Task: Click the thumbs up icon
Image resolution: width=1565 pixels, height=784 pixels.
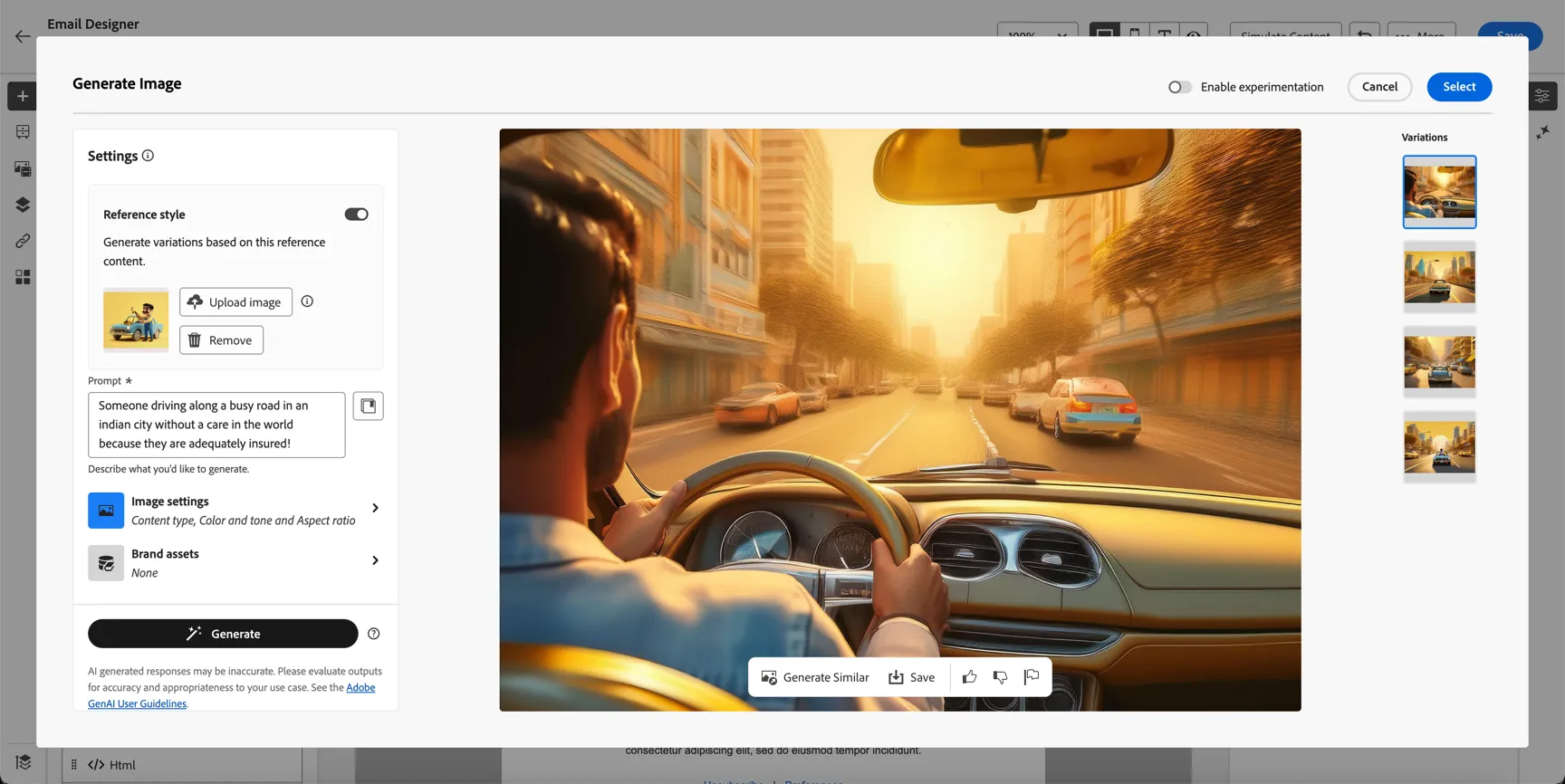Action: point(969,677)
